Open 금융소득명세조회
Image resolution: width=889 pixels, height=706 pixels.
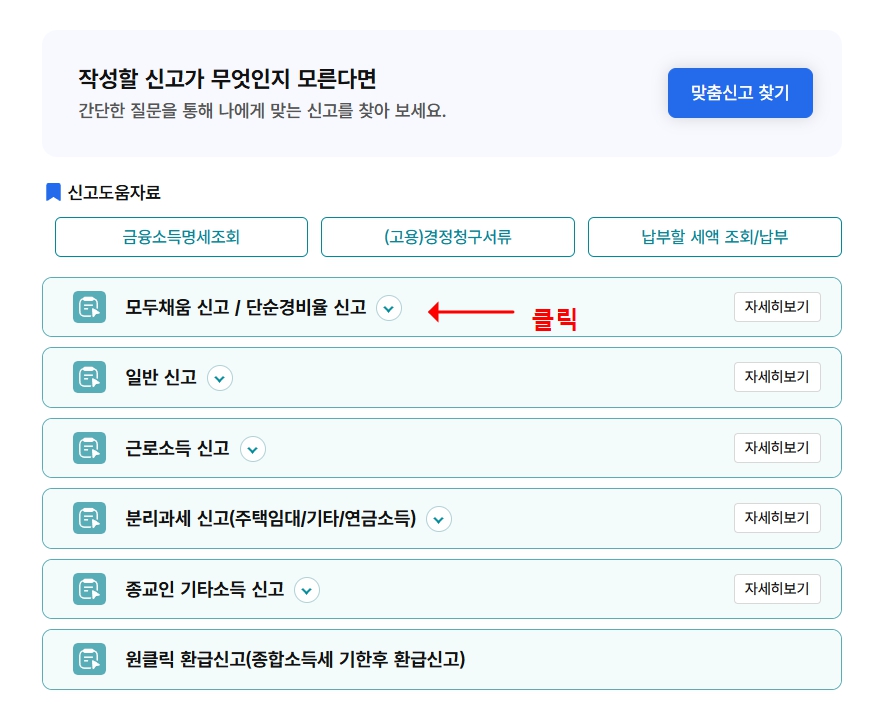[181, 237]
